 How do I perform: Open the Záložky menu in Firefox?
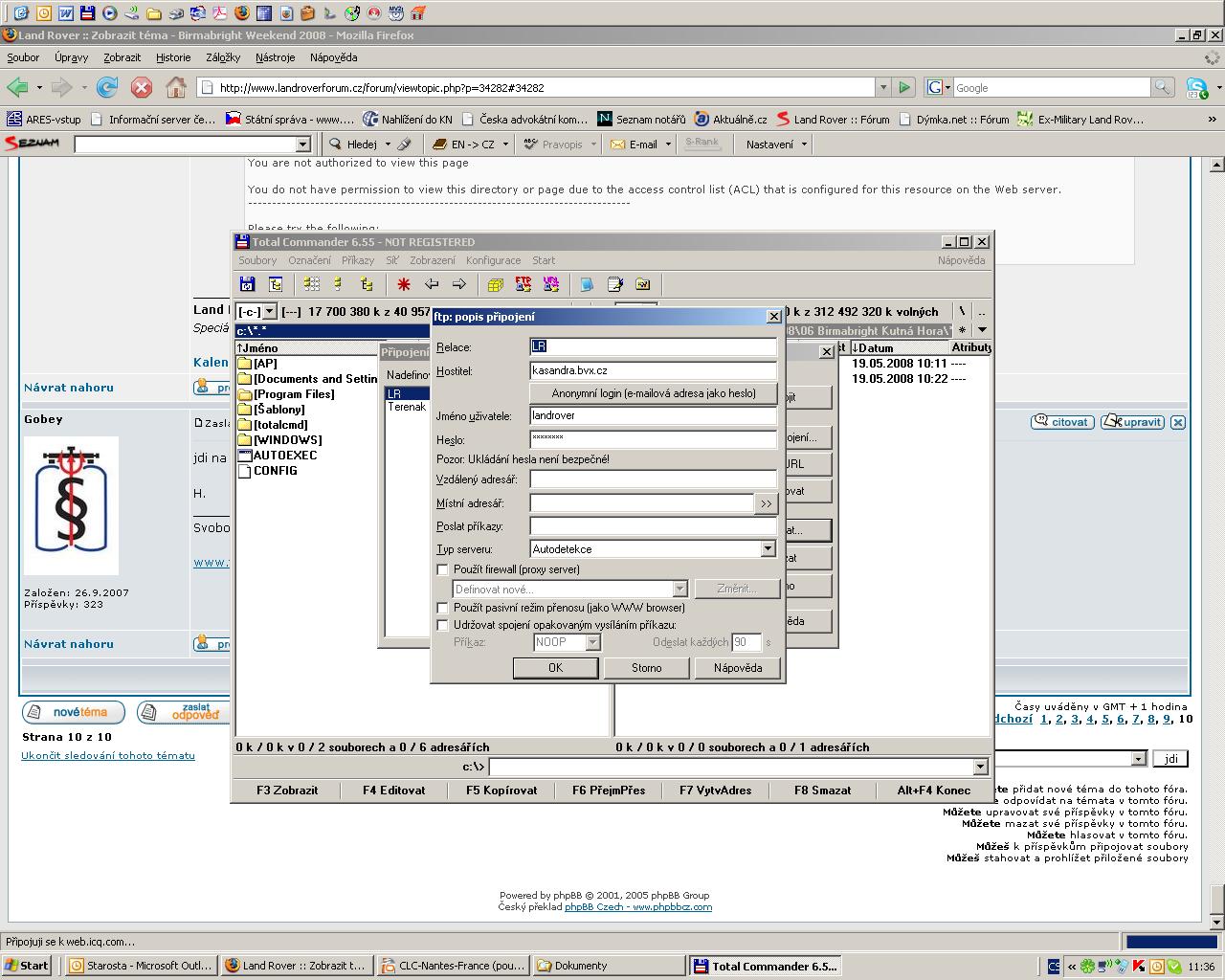222,57
